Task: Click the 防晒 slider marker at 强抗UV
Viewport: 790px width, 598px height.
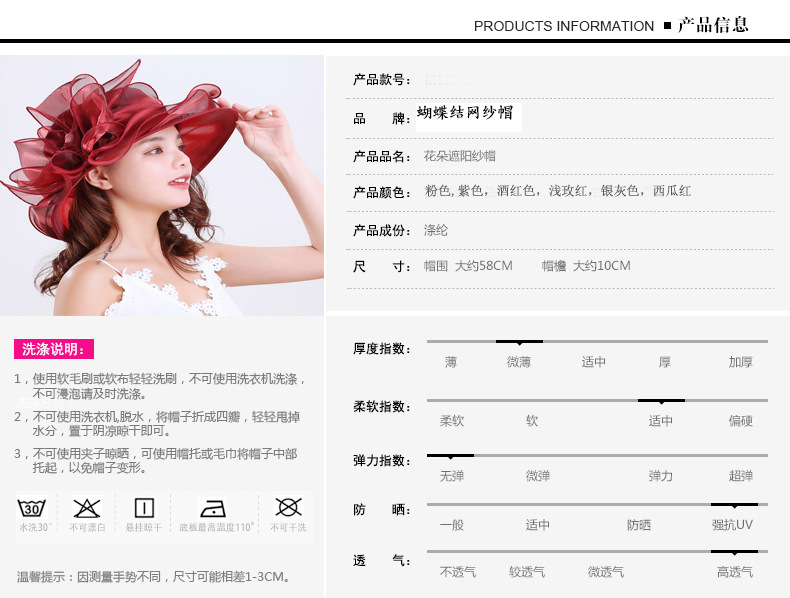Action: click(x=734, y=505)
